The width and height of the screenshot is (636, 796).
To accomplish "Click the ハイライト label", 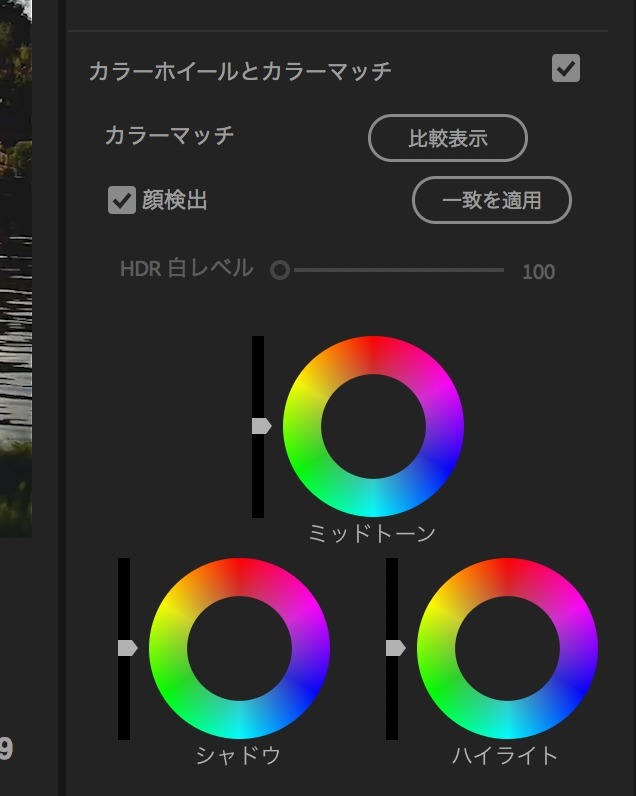I will 505,755.
